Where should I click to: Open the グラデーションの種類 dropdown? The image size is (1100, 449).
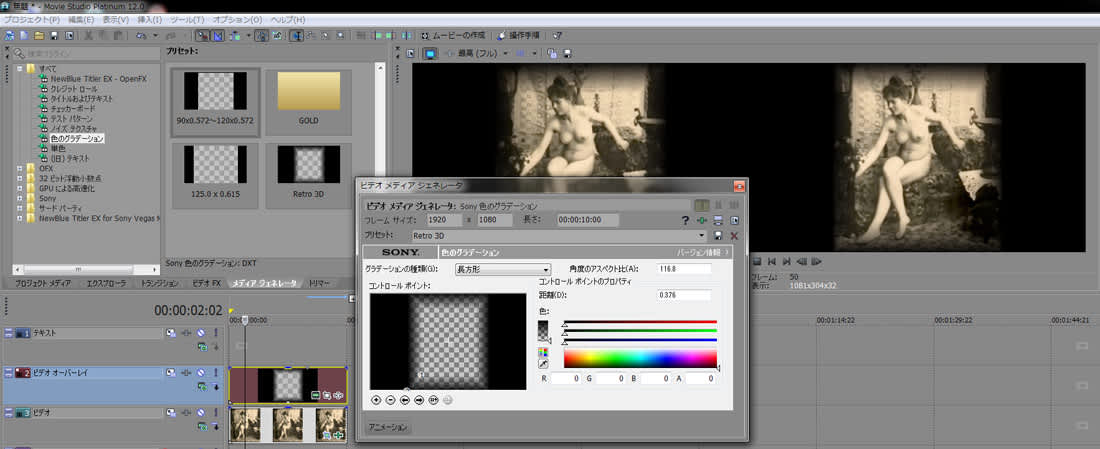546,270
